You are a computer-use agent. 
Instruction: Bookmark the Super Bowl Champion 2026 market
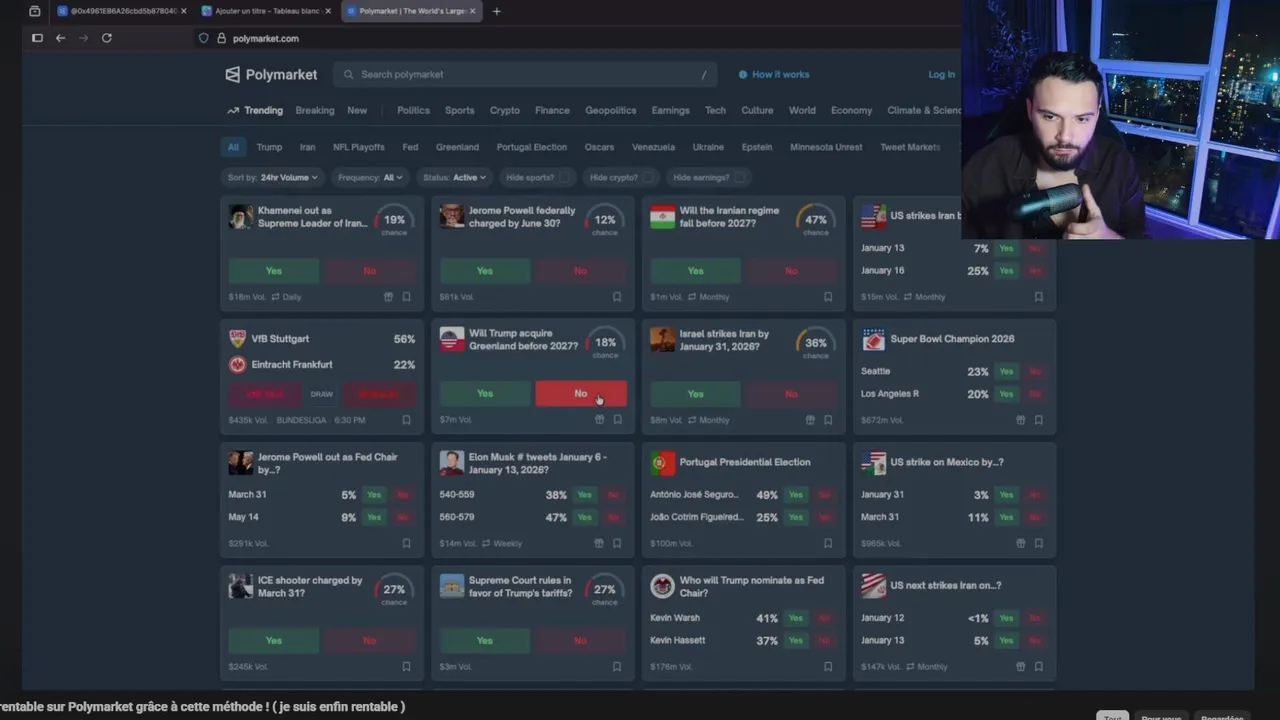pyautogui.click(x=1039, y=420)
